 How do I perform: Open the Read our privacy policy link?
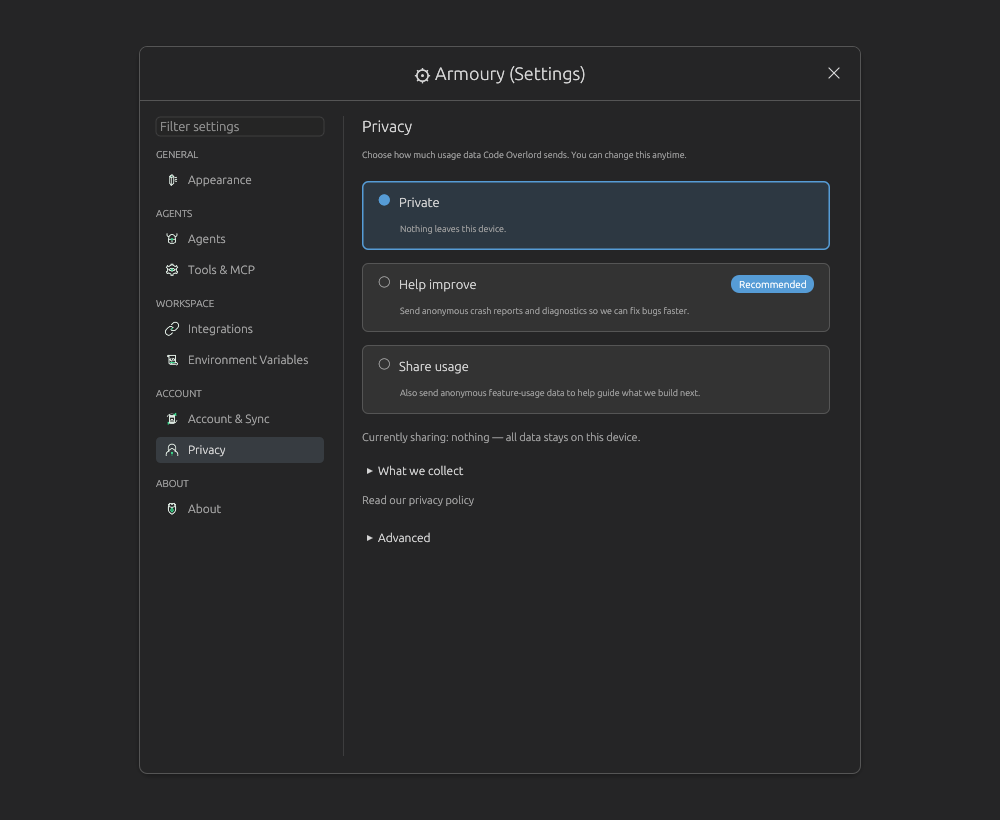[418, 501]
